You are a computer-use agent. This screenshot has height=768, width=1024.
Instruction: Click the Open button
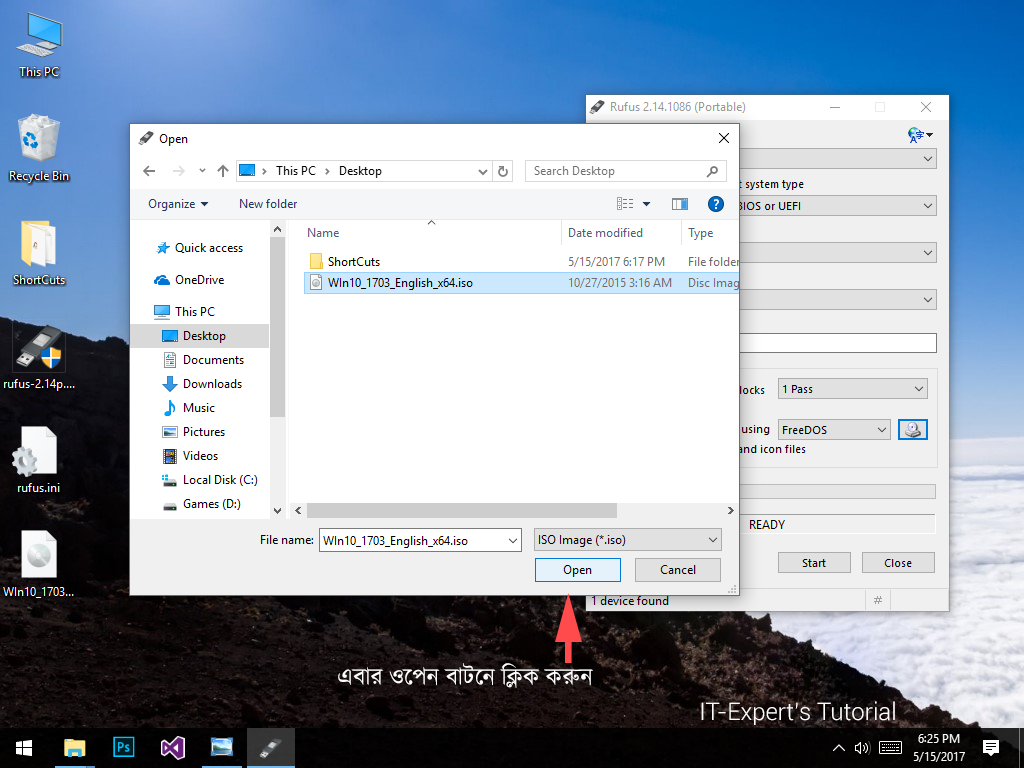(x=577, y=570)
